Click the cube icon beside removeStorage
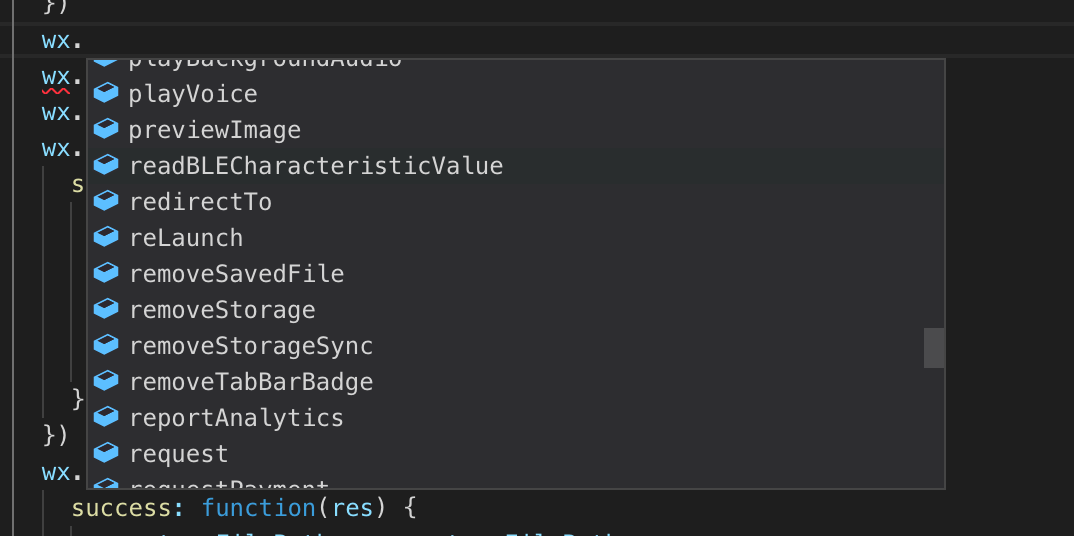The width and height of the screenshot is (1074, 536). (106, 309)
